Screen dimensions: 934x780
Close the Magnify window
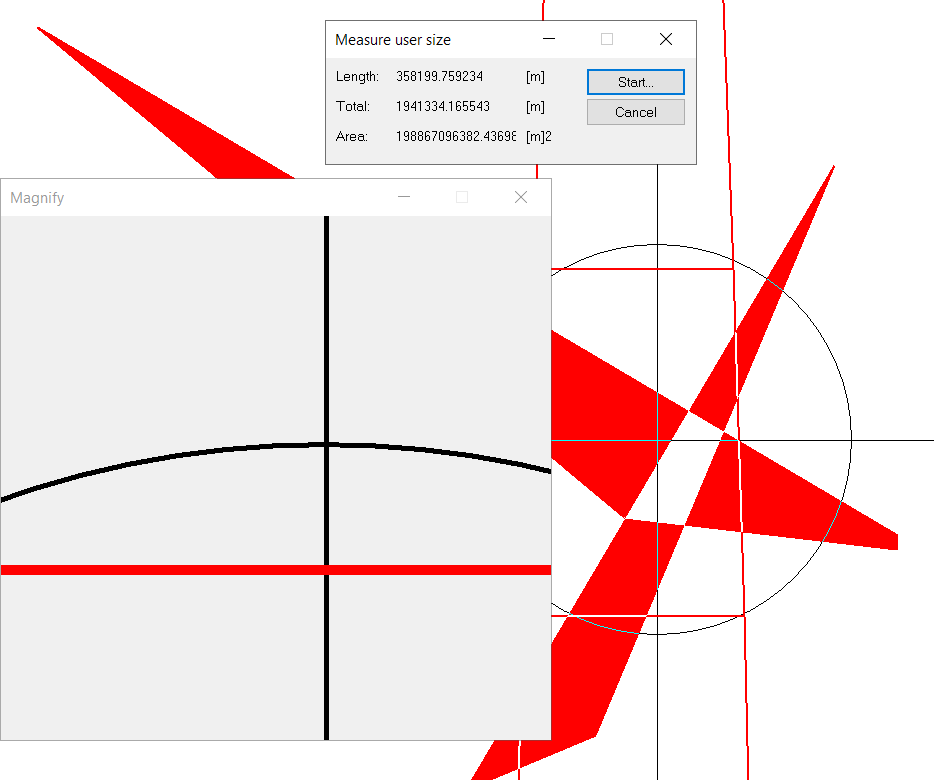click(521, 197)
